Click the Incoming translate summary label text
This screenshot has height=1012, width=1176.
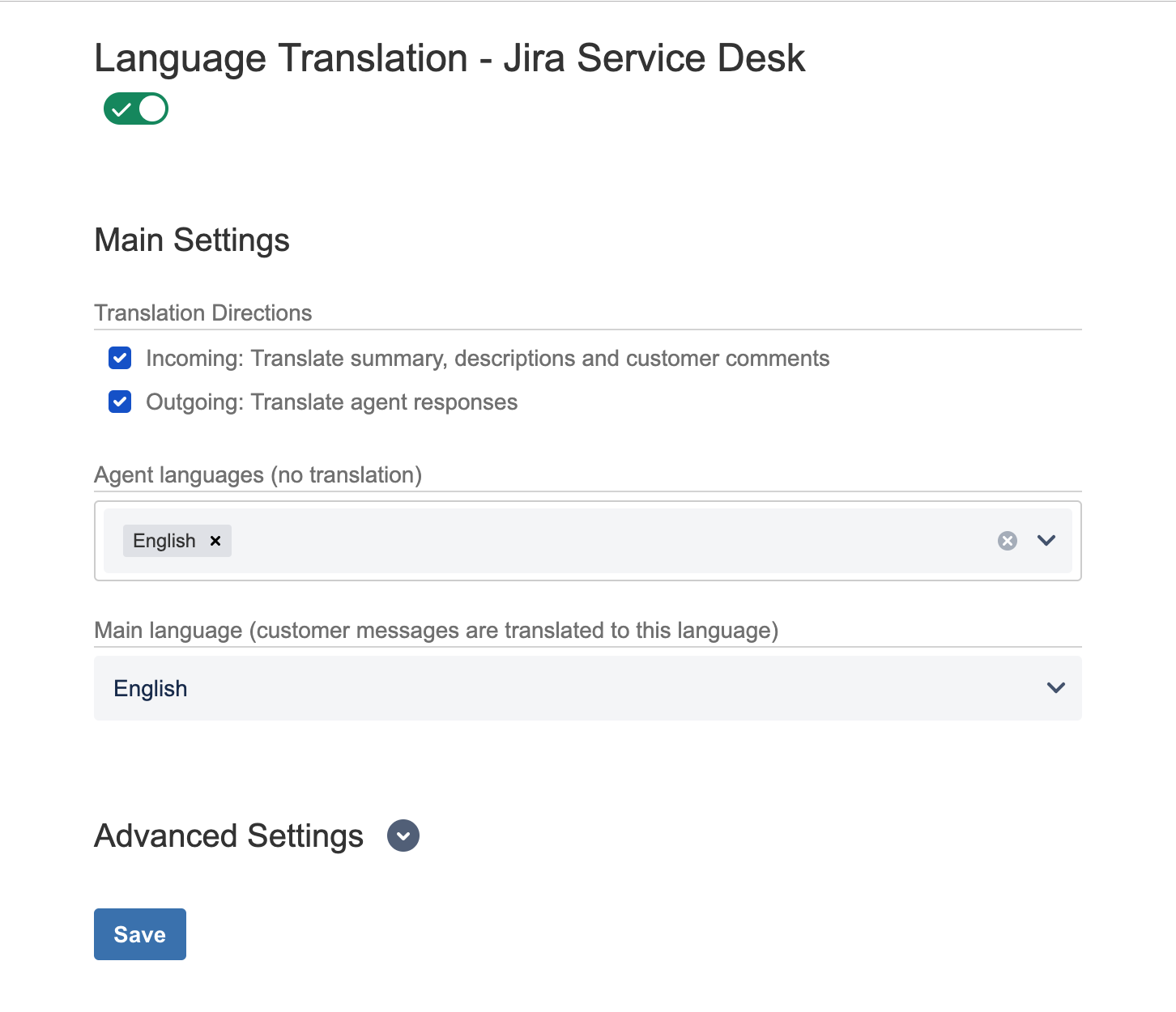click(488, 358)
